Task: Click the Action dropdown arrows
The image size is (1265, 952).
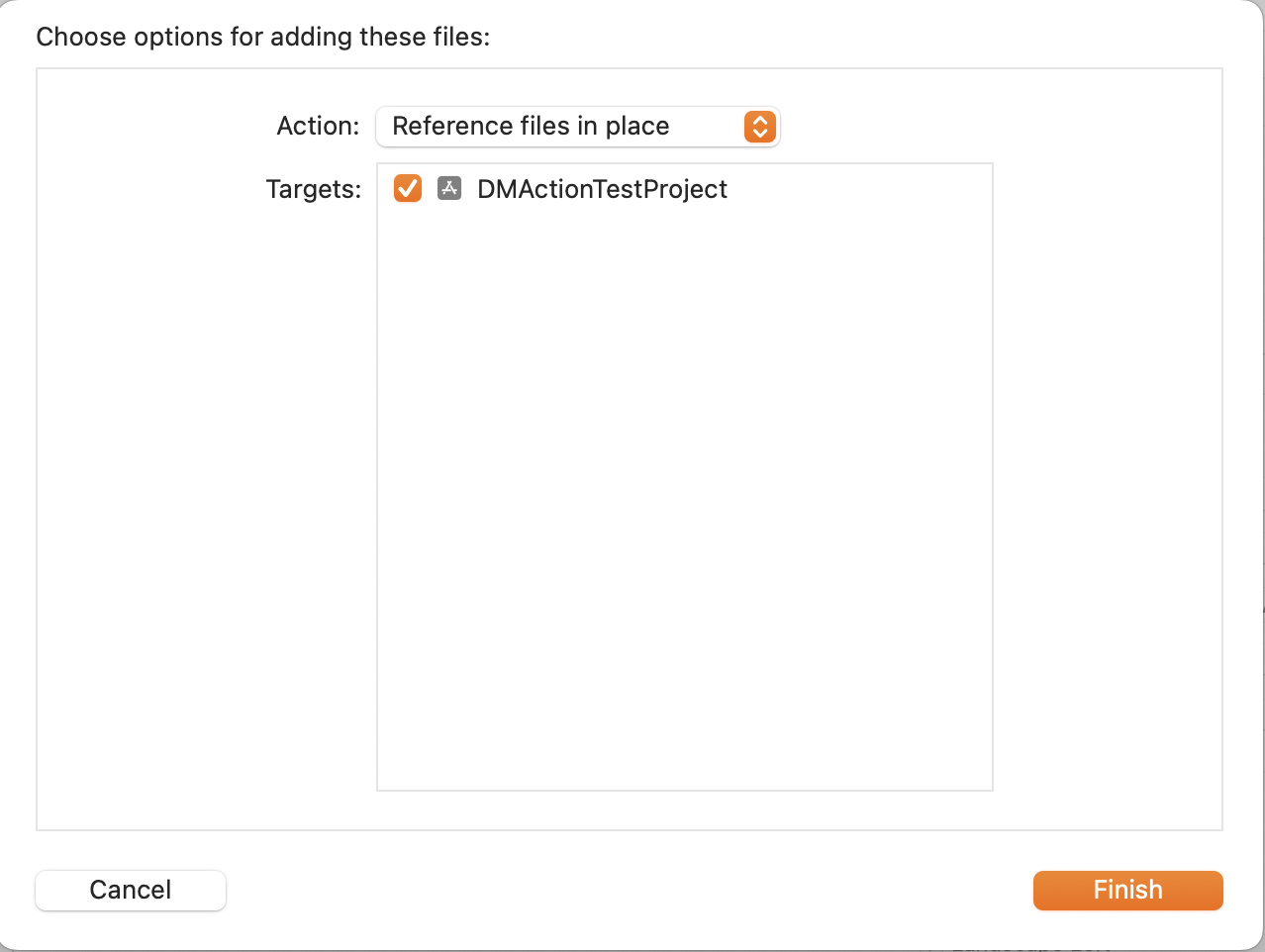Action: click(x=759, y=127)
